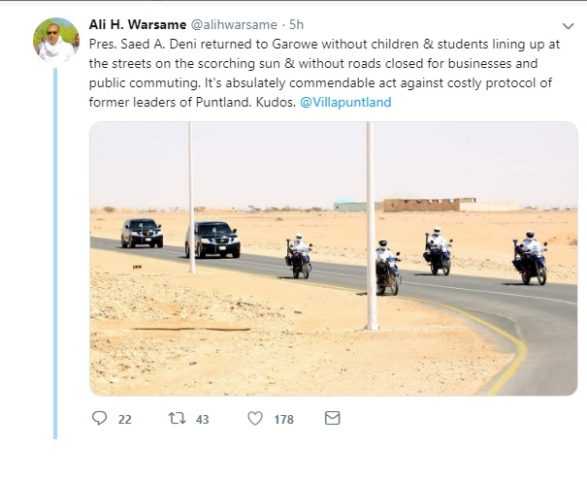Screen dimensions: 587x480
Task: Like the tweet with heart icon
Action: 255,418
